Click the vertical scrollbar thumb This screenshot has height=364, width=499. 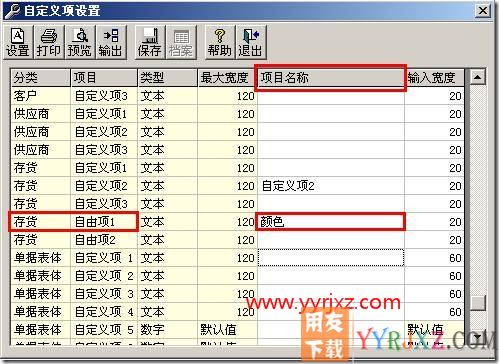pos(477,302)
